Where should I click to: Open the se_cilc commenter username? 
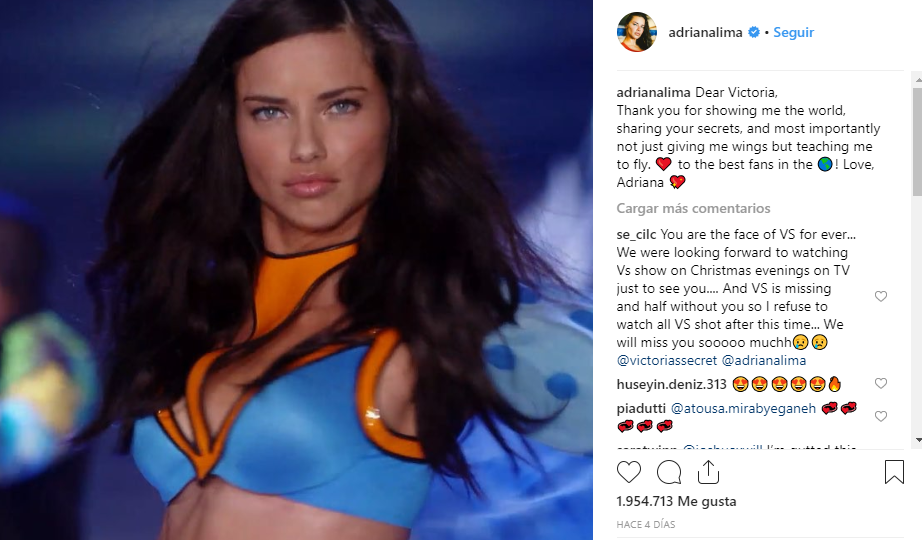point(636,234)
